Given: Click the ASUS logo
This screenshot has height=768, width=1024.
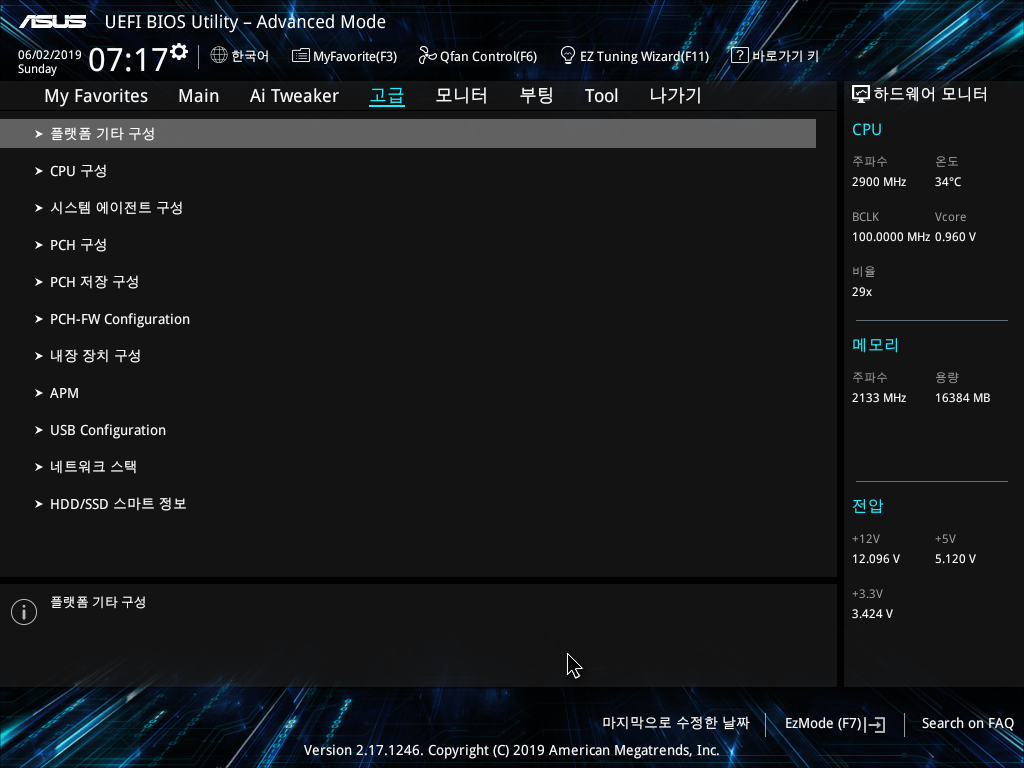Looking at the screenshot, I should [52, 22].
